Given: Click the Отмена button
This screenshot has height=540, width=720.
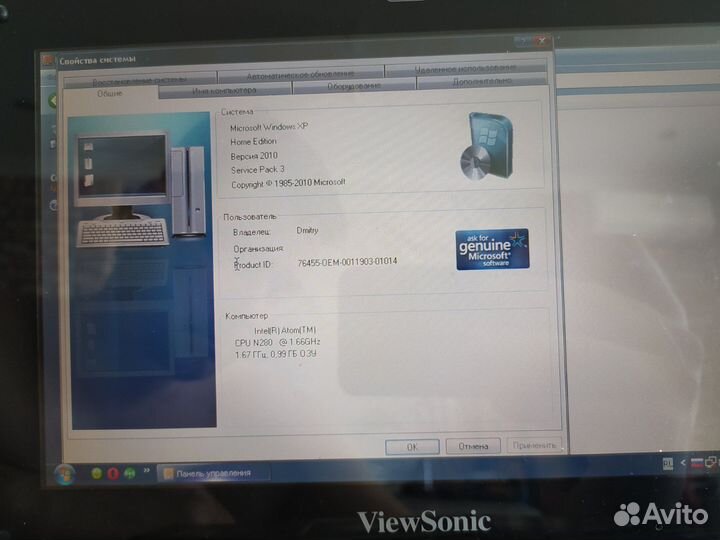Looking at the screenshot, I should point(466,446).
